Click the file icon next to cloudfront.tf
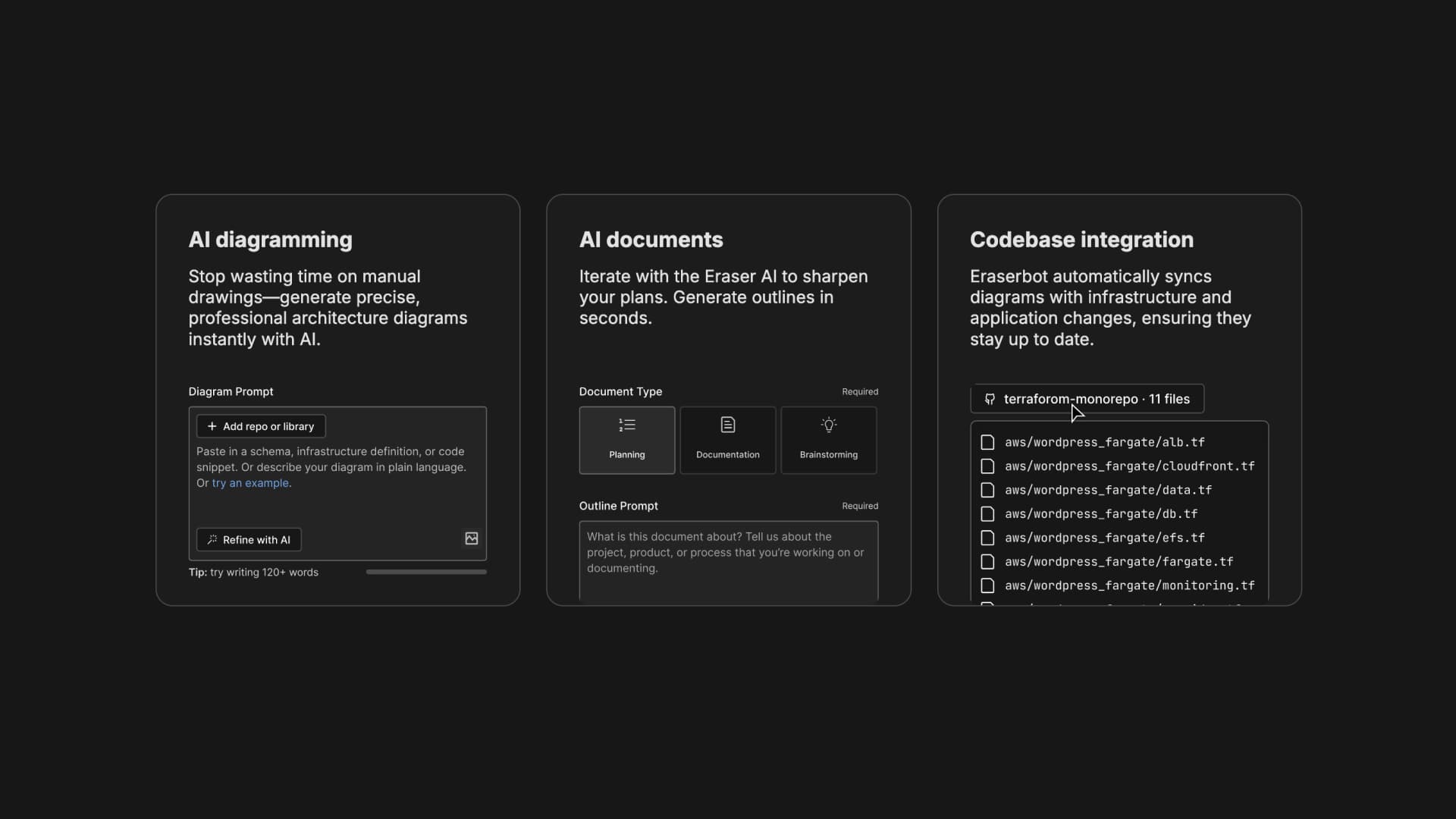The width and height of the screenshot is (1456, 819). pyautogui.click(x=987, y=466)
